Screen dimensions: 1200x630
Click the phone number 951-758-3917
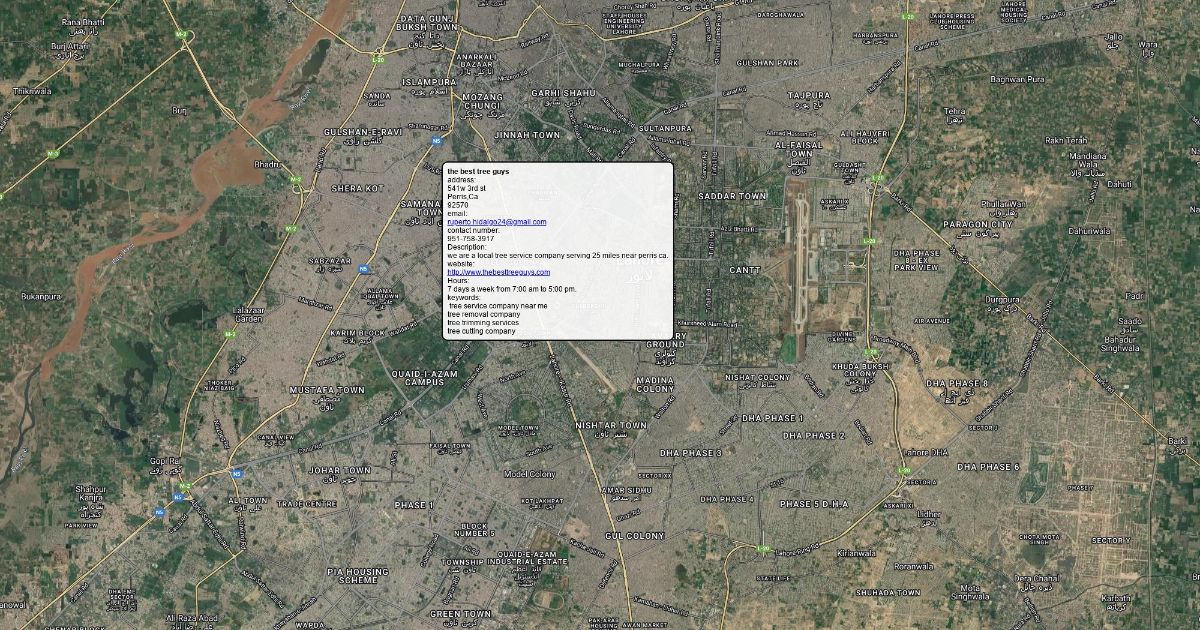pos(470,239)
